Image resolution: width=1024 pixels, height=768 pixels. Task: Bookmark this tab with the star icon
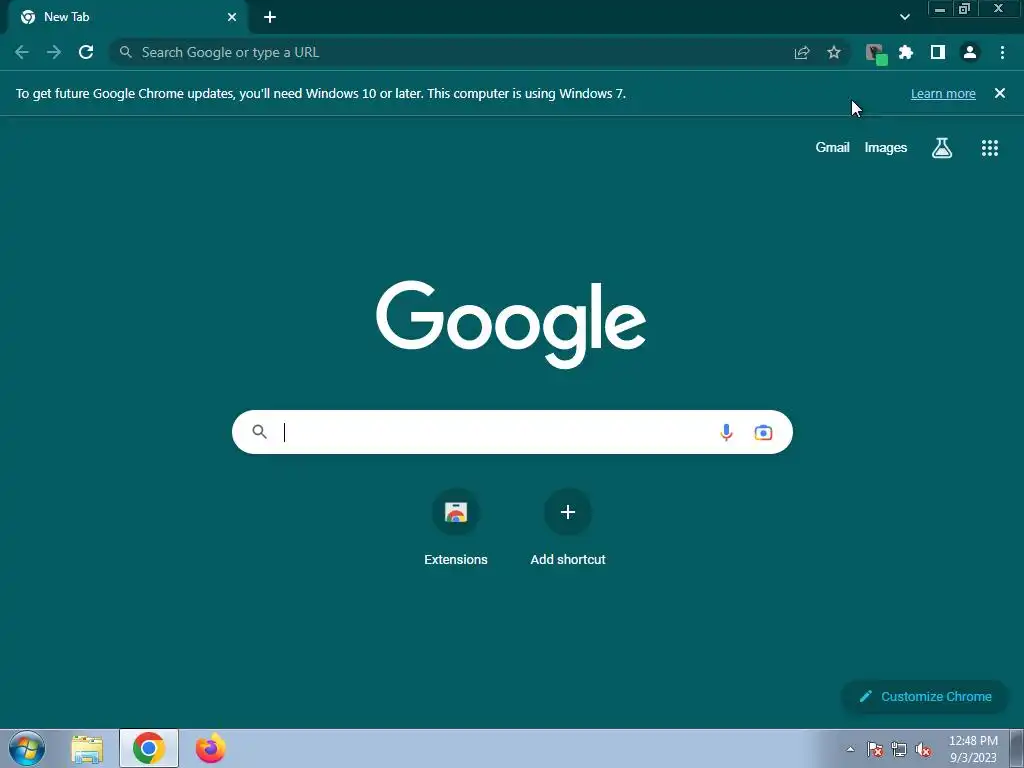point(834,52)
